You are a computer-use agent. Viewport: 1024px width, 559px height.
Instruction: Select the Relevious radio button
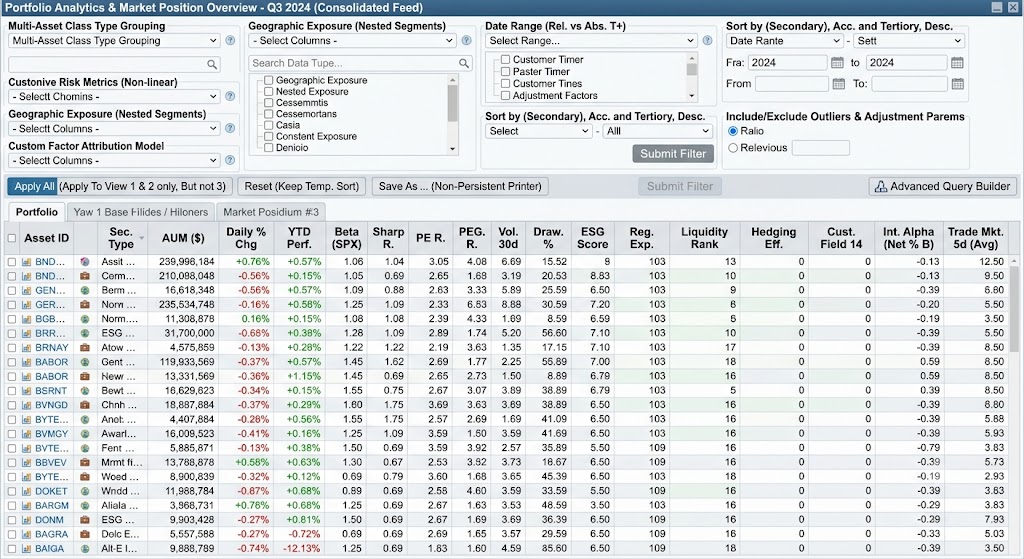coord(733,148)
